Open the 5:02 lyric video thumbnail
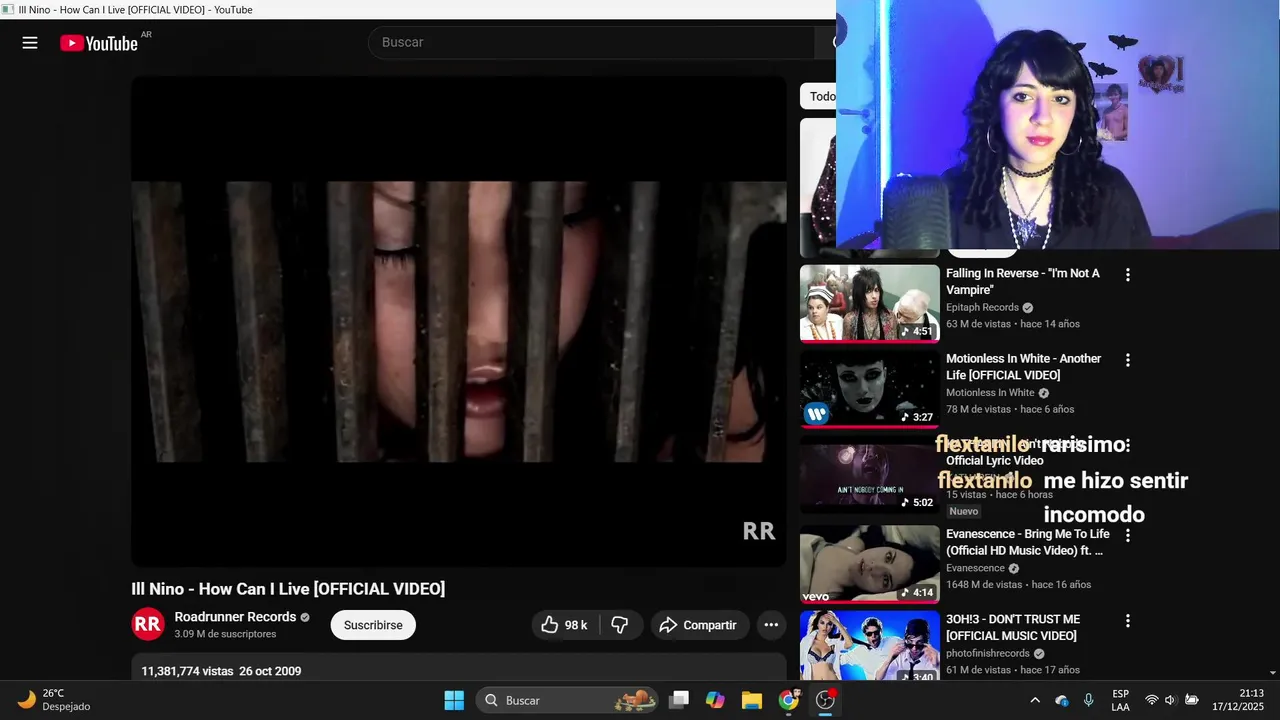Screen dimensions: 1280x720 pyautogui.click(x=870, y=475)
